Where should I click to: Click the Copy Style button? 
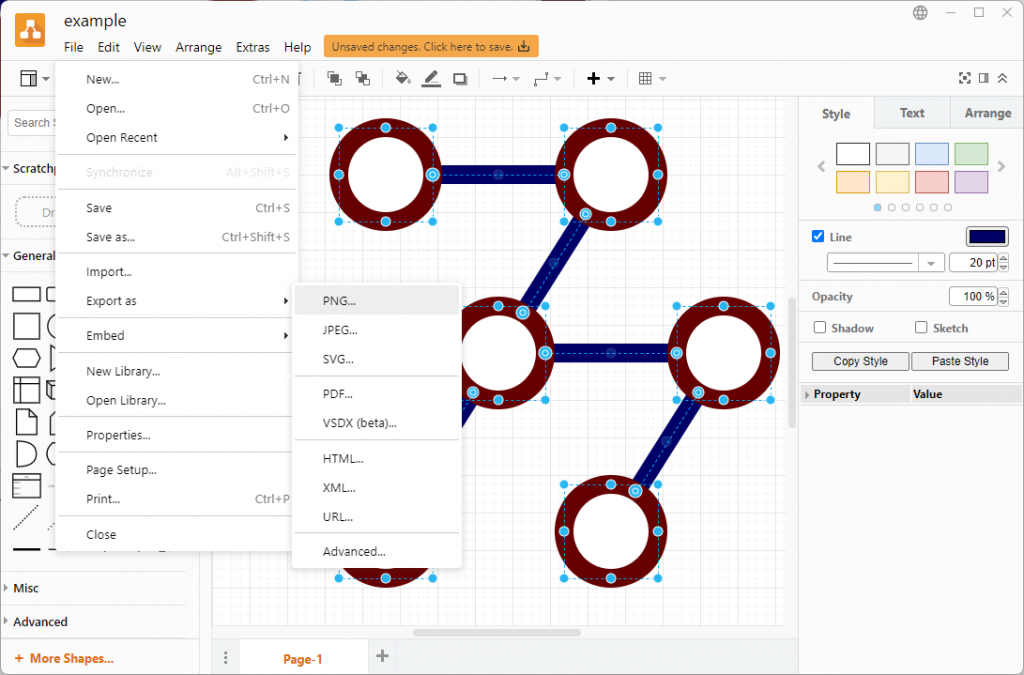pos(860,361)
